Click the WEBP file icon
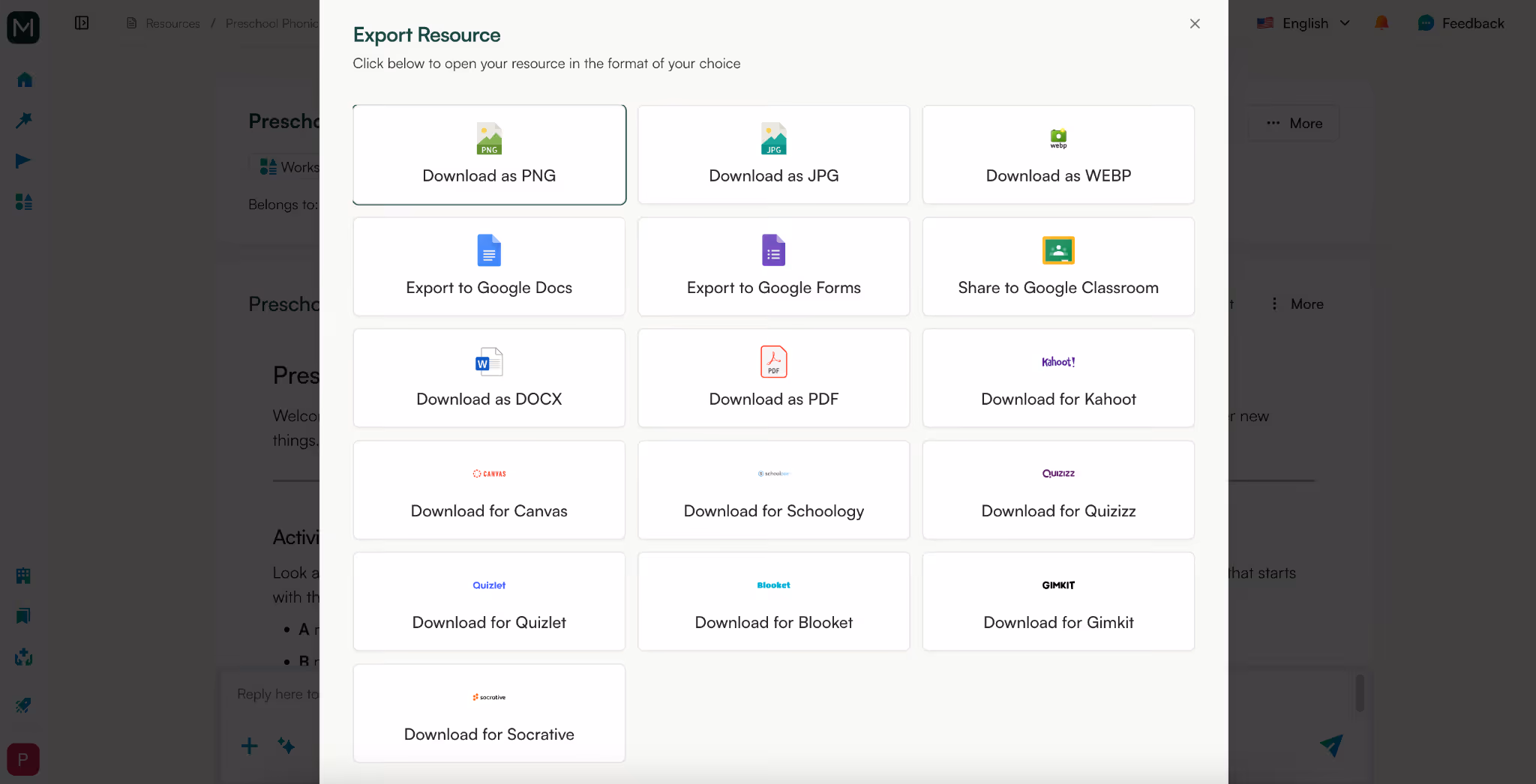 coord(1058,138)
